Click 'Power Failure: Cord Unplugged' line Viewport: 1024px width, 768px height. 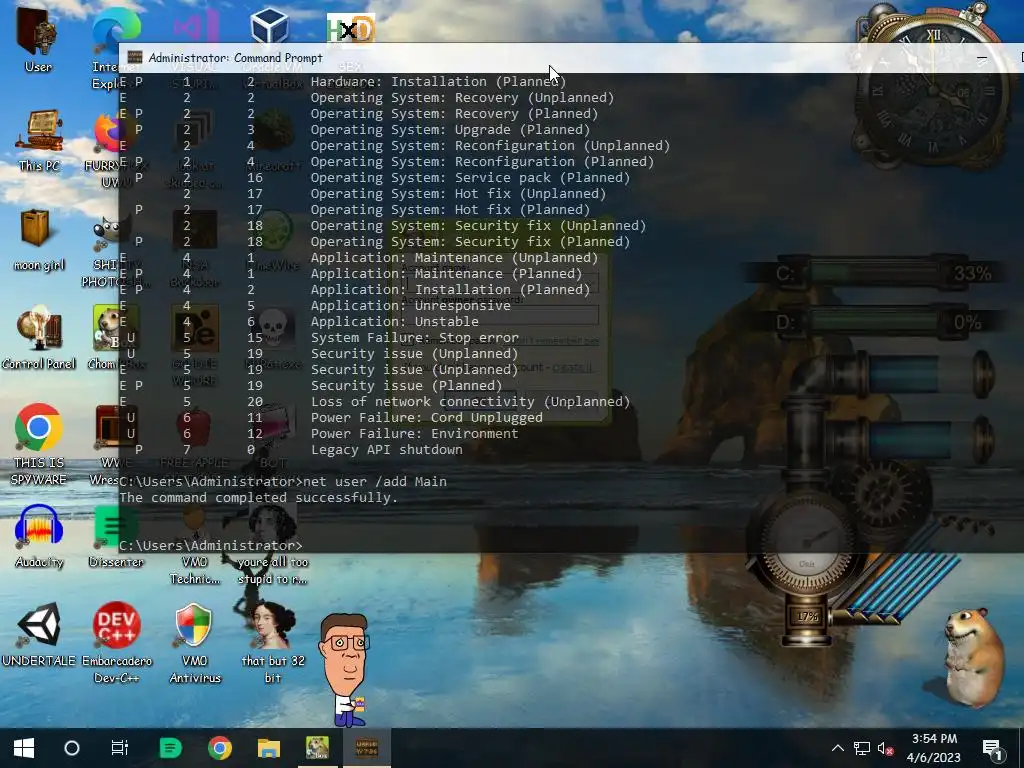[x=426, y=417]
